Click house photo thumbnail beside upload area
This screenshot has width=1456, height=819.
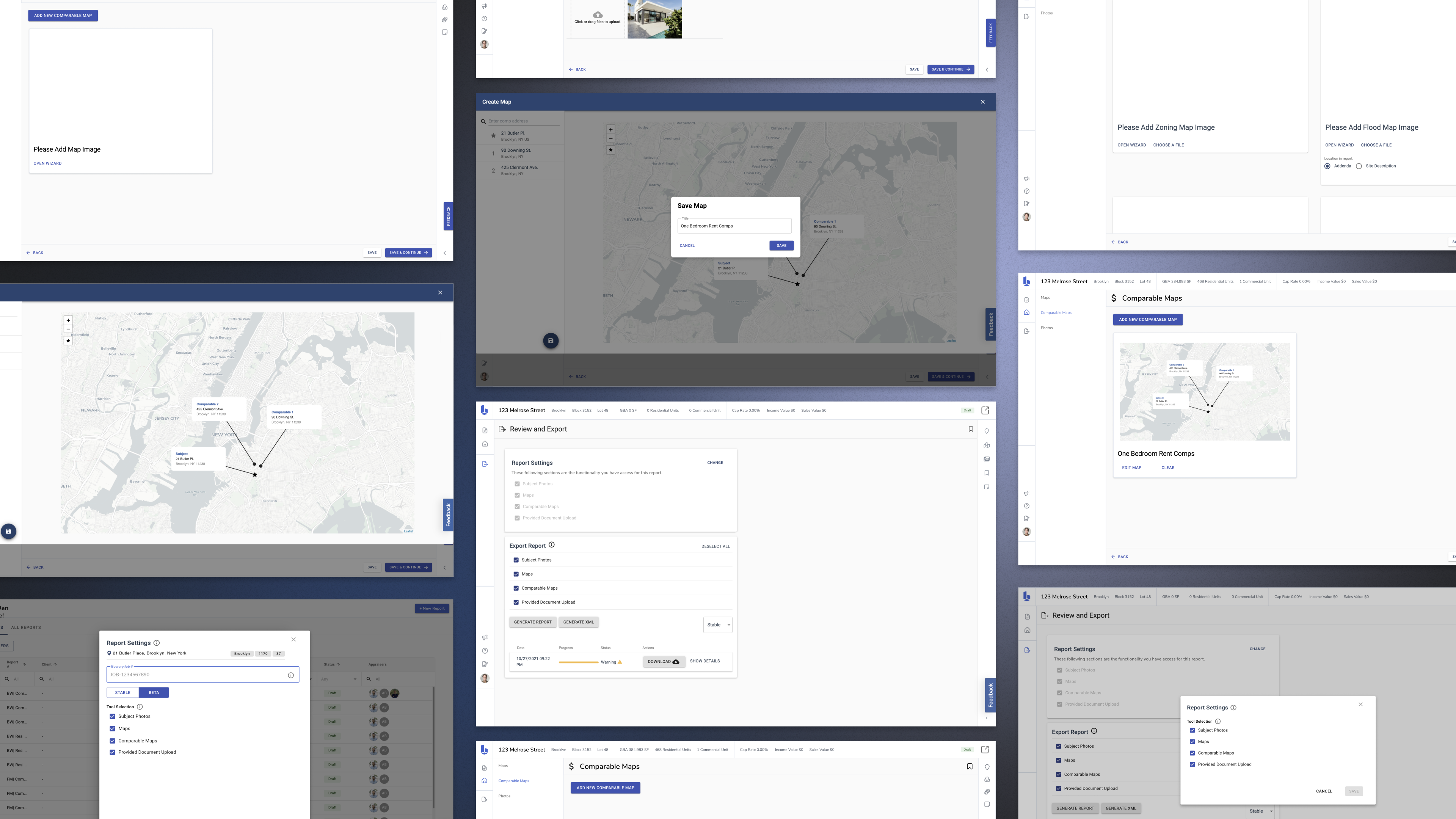coord(654,19)
